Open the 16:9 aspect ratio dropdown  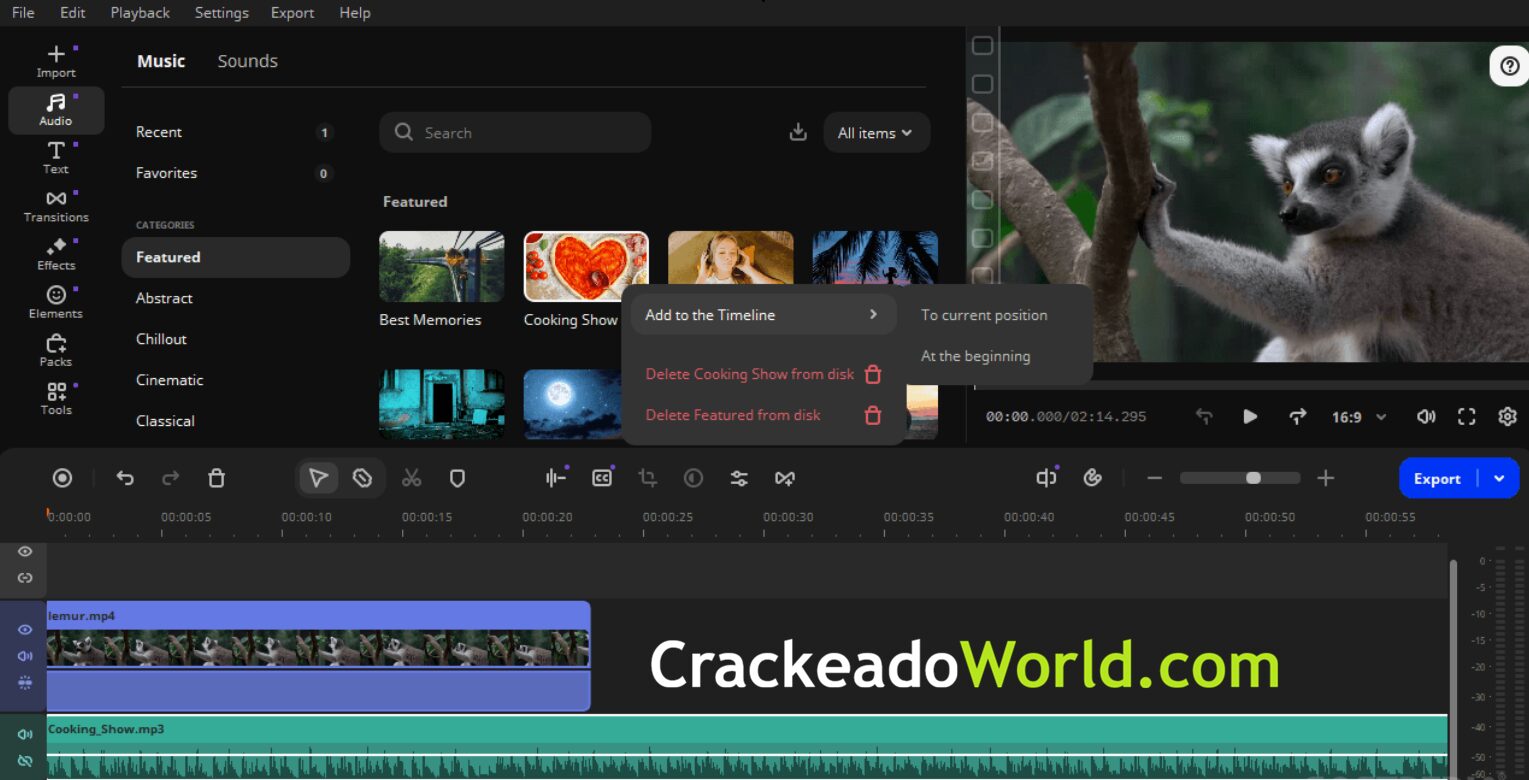(1359, 416)
